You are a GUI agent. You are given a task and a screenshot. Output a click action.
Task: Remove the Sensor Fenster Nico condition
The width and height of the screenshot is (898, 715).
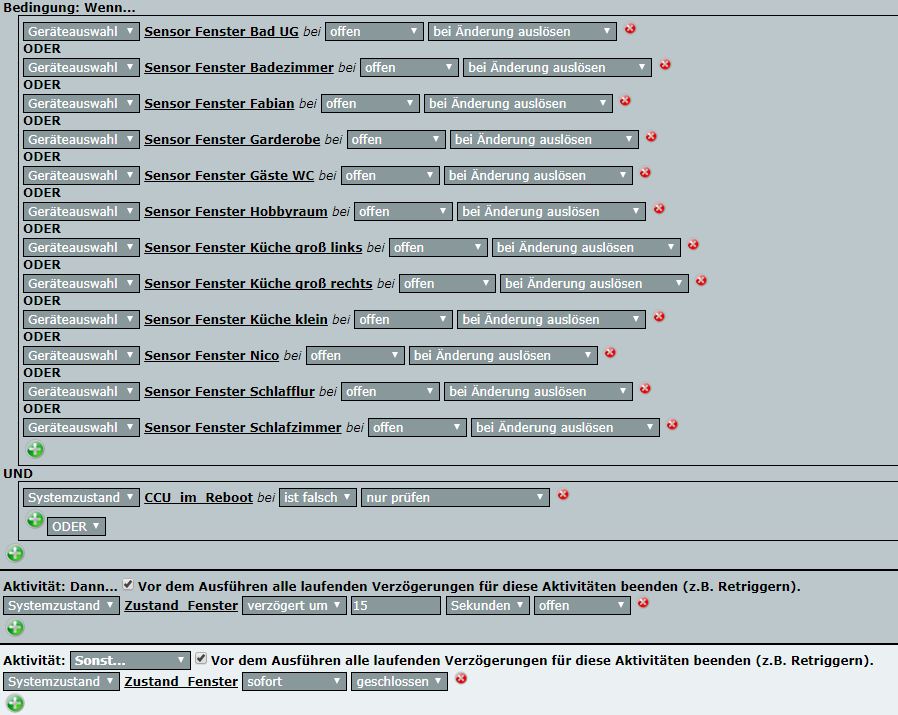pyautogui.click(x=610, y=353)
